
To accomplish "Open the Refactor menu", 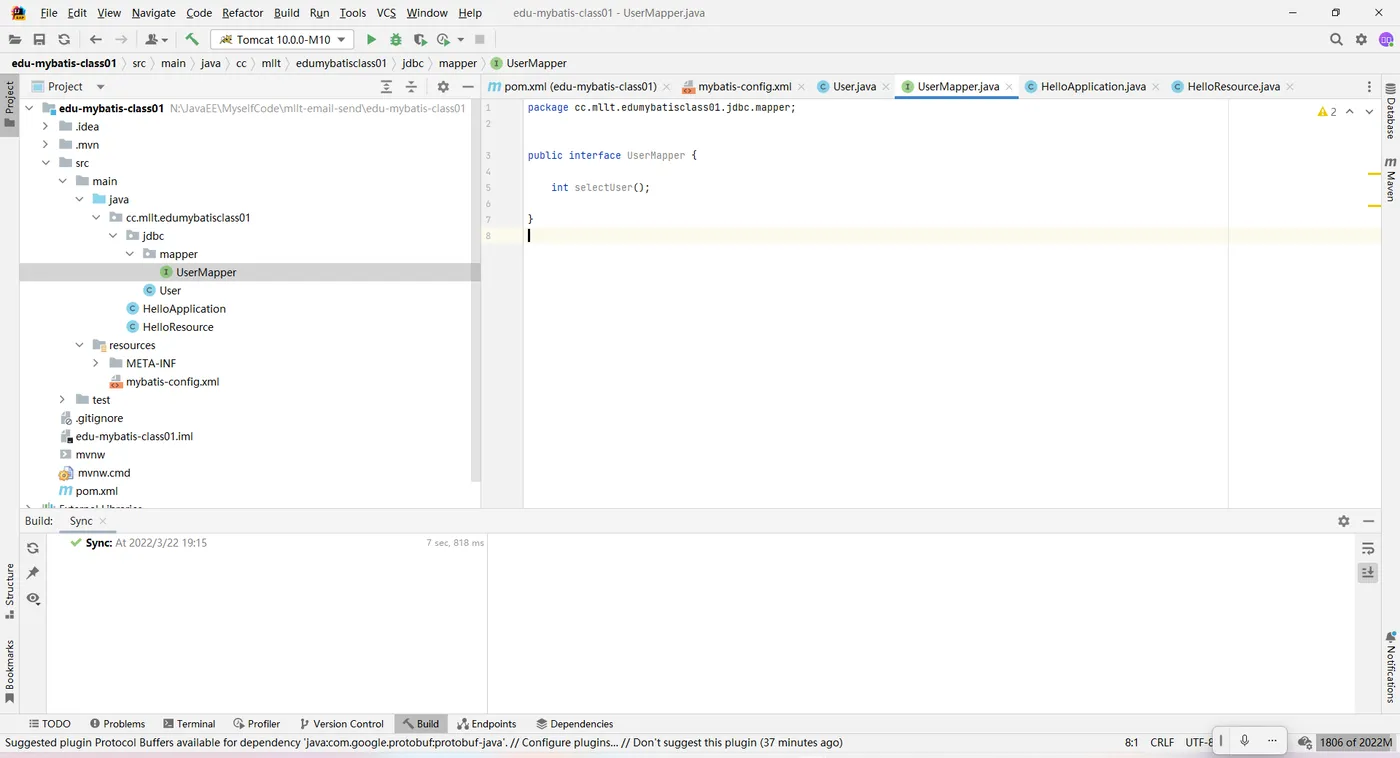I will (243, 13).
